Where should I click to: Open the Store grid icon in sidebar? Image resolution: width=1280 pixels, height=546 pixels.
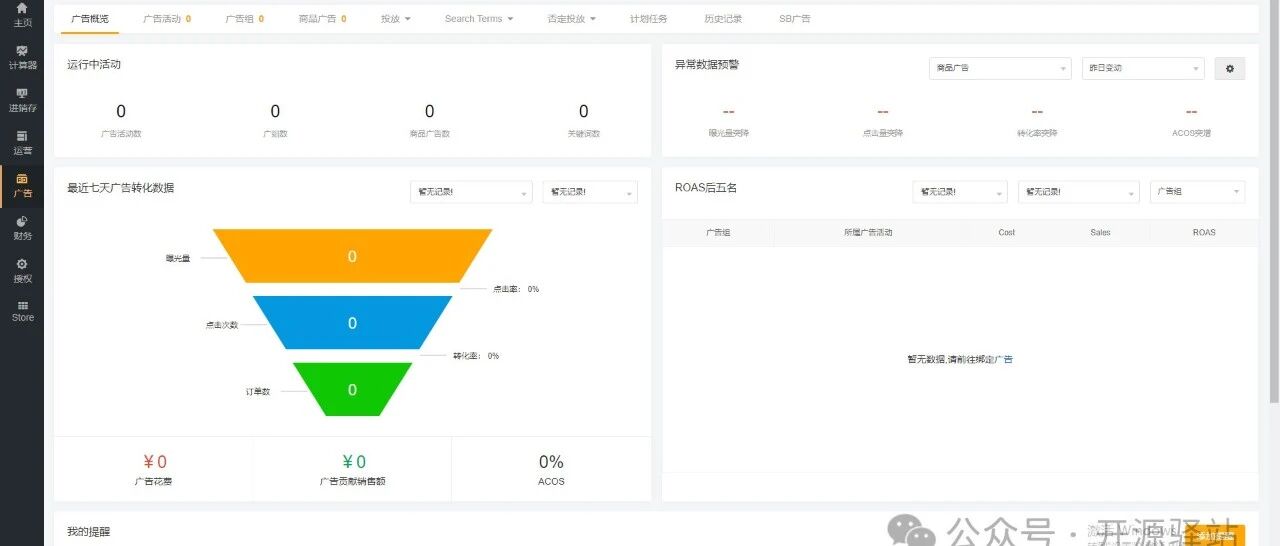click(x=22, y=311)
